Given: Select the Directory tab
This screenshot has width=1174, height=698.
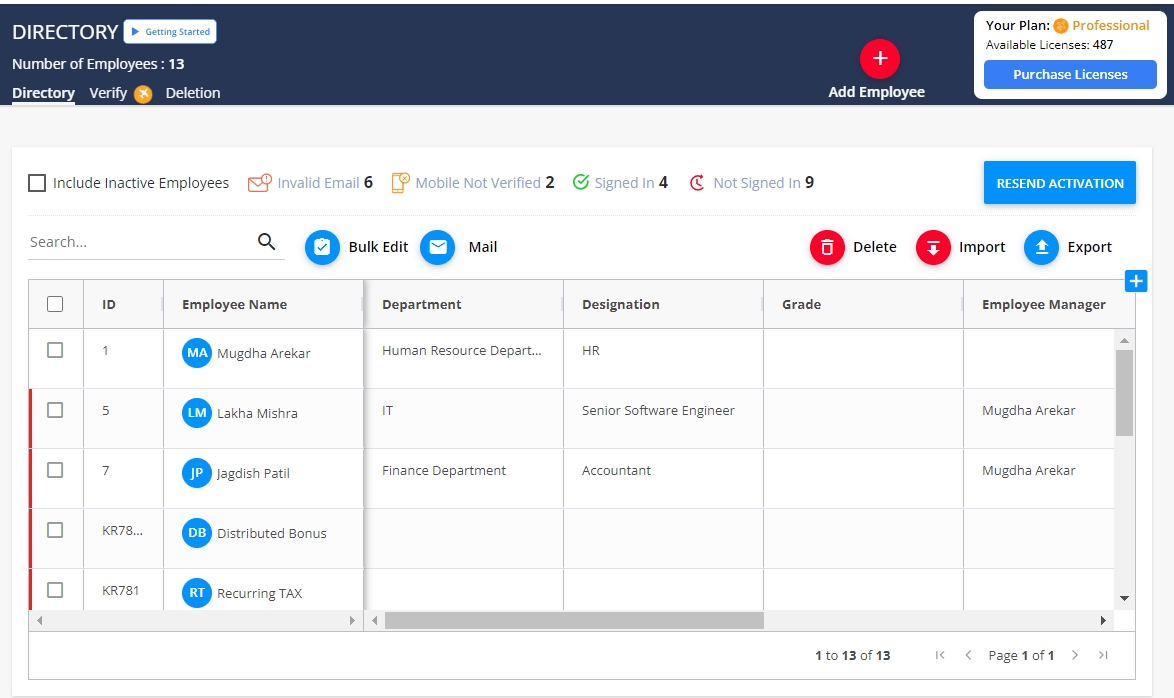Looking at the screenshot, I should coord(43,93).
